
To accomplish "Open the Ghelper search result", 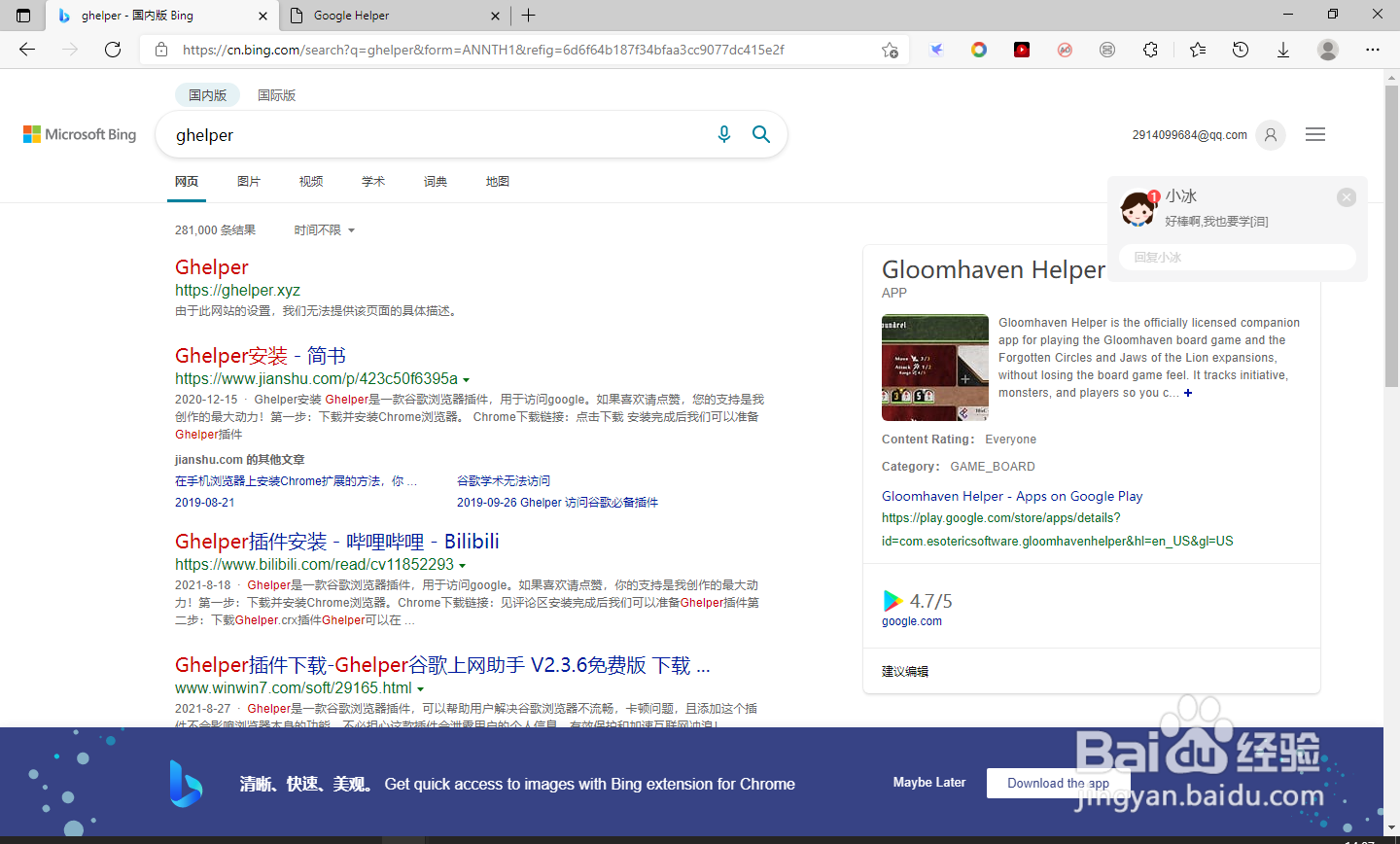I will click(212, 267).
